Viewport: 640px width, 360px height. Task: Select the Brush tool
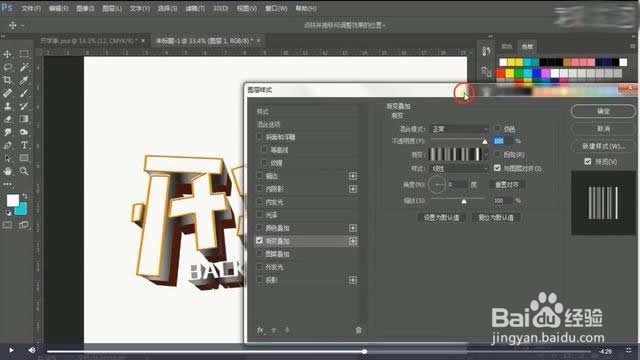coord(24,93)
